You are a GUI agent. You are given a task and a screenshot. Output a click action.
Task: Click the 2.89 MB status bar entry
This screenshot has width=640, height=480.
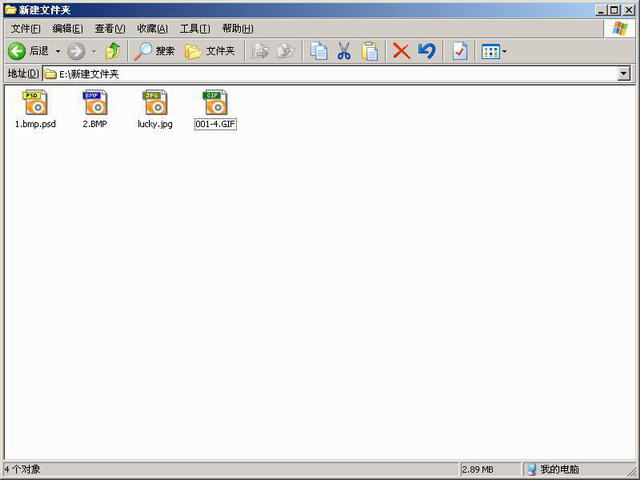coord(478,470)
